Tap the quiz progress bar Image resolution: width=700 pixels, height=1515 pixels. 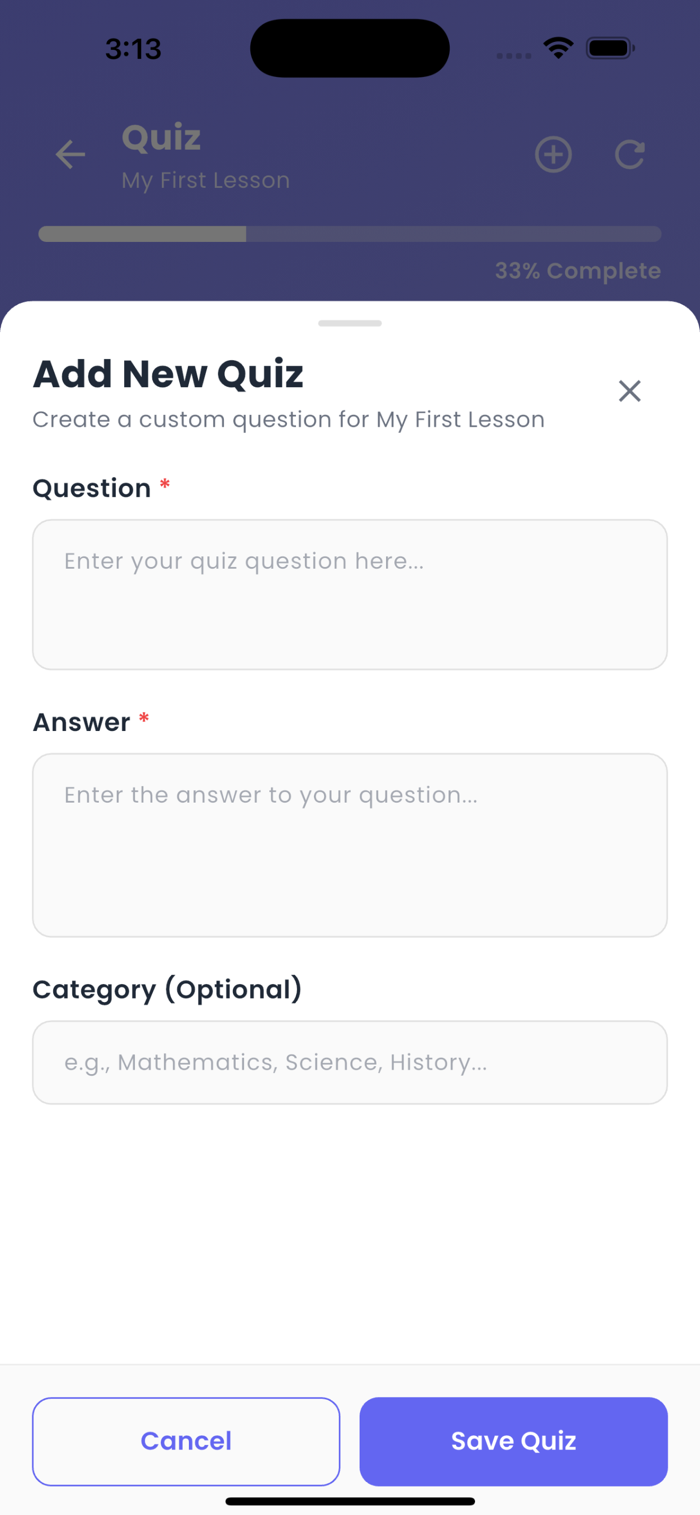coord(350,234)
